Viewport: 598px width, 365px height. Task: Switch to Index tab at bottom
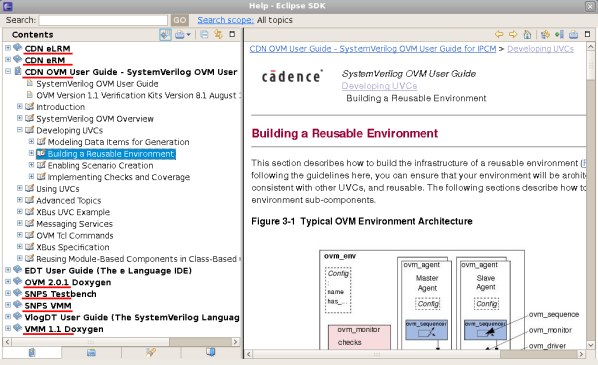pyautogui.click(x=91, y=352)
